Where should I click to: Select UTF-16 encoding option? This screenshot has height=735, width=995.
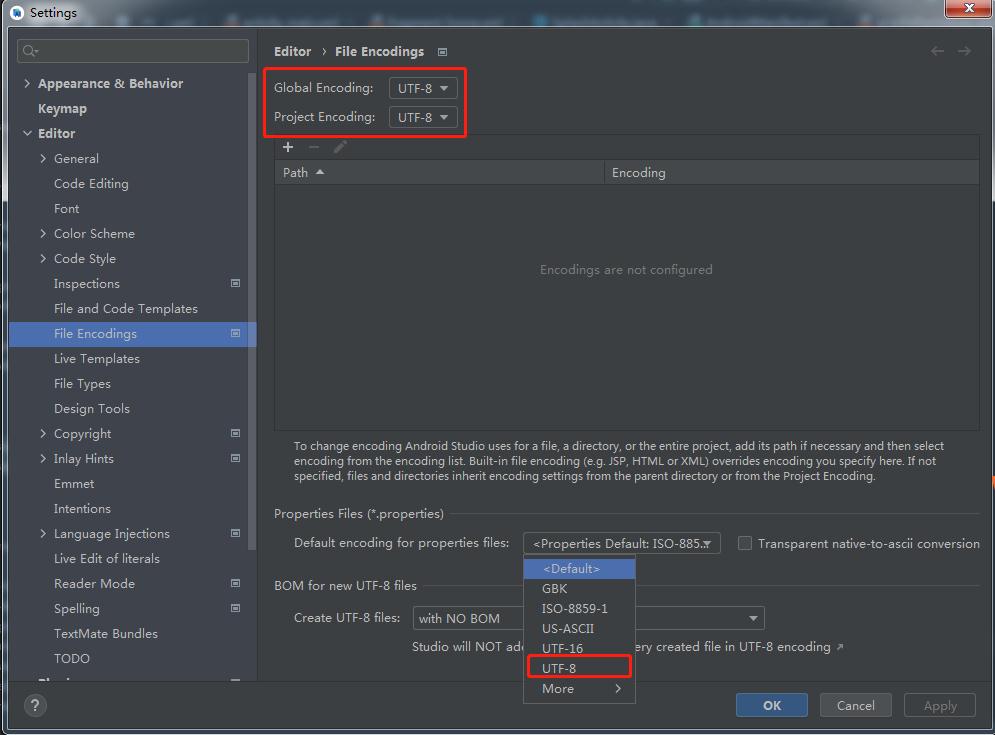coord(579,648)
